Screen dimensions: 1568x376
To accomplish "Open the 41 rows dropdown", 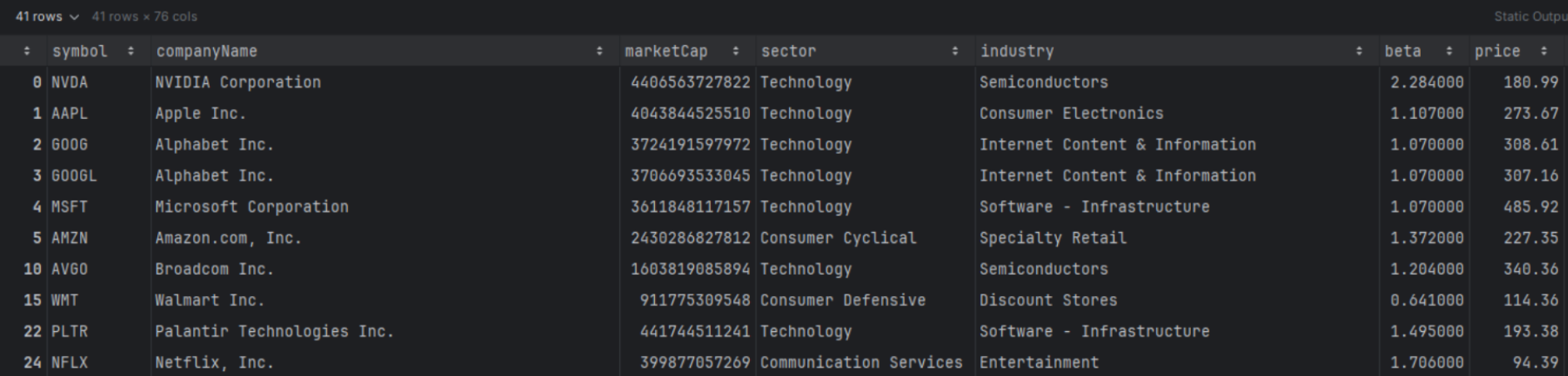I will [x=47, y=17].
